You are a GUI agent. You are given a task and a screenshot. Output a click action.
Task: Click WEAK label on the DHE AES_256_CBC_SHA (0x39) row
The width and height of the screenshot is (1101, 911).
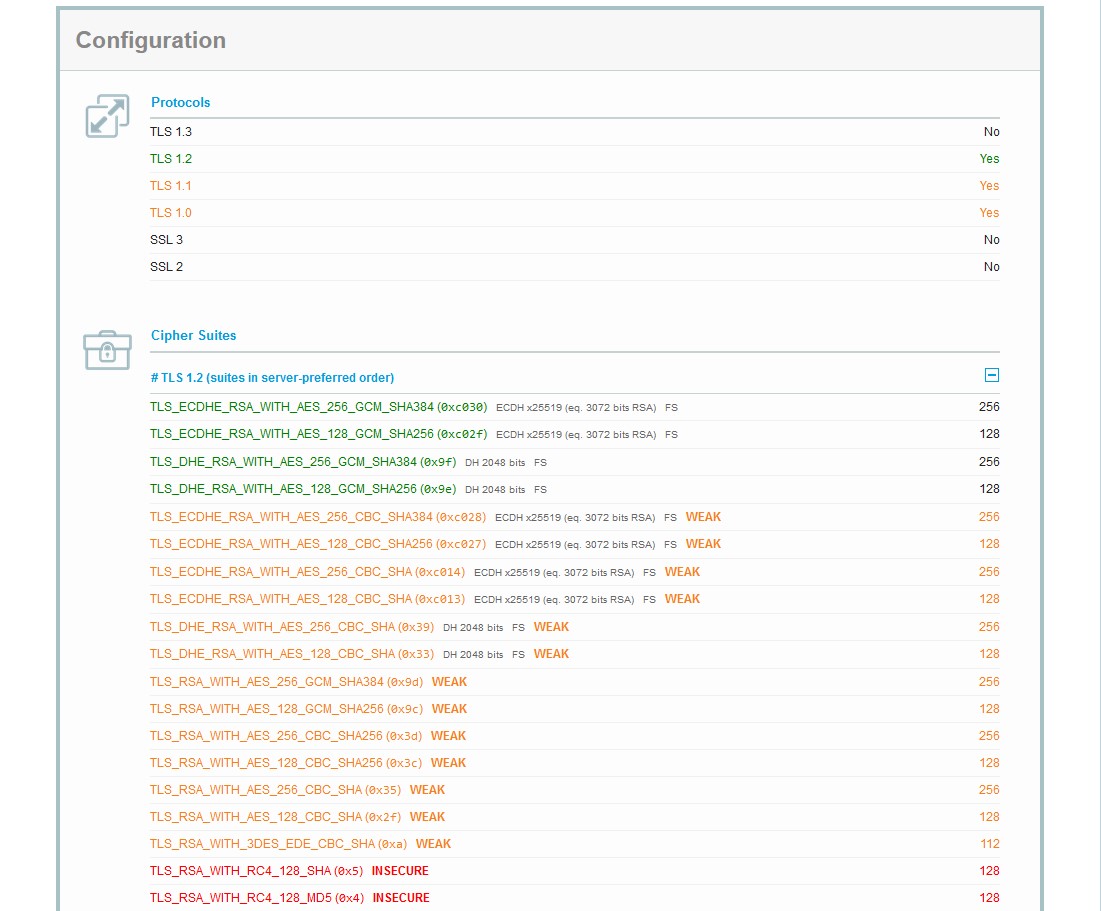point(551,627)
